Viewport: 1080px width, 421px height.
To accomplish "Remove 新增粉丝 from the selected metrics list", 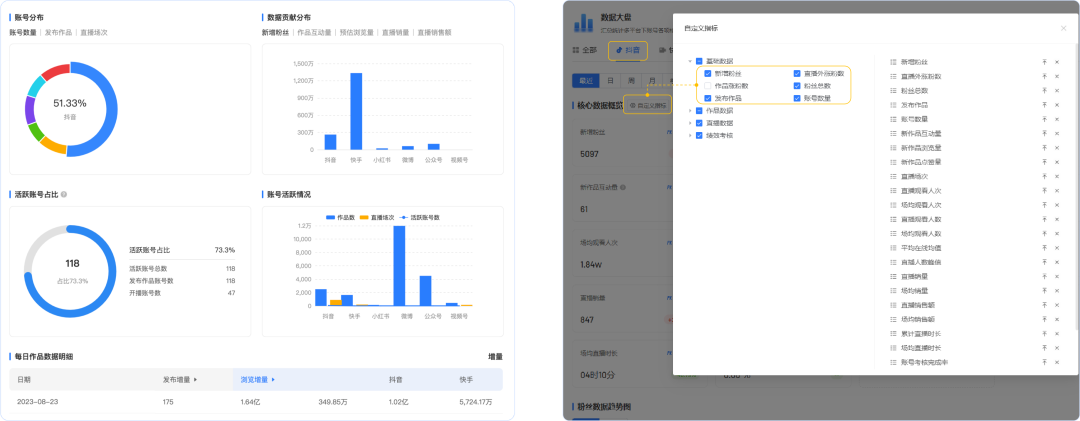I will coord(1057,62).
